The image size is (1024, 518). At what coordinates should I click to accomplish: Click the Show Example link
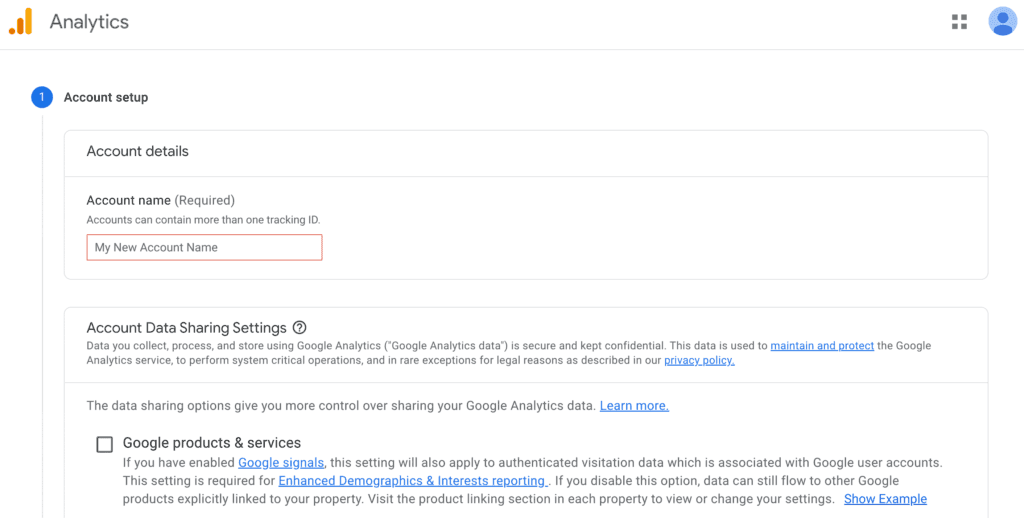[886, 499]
